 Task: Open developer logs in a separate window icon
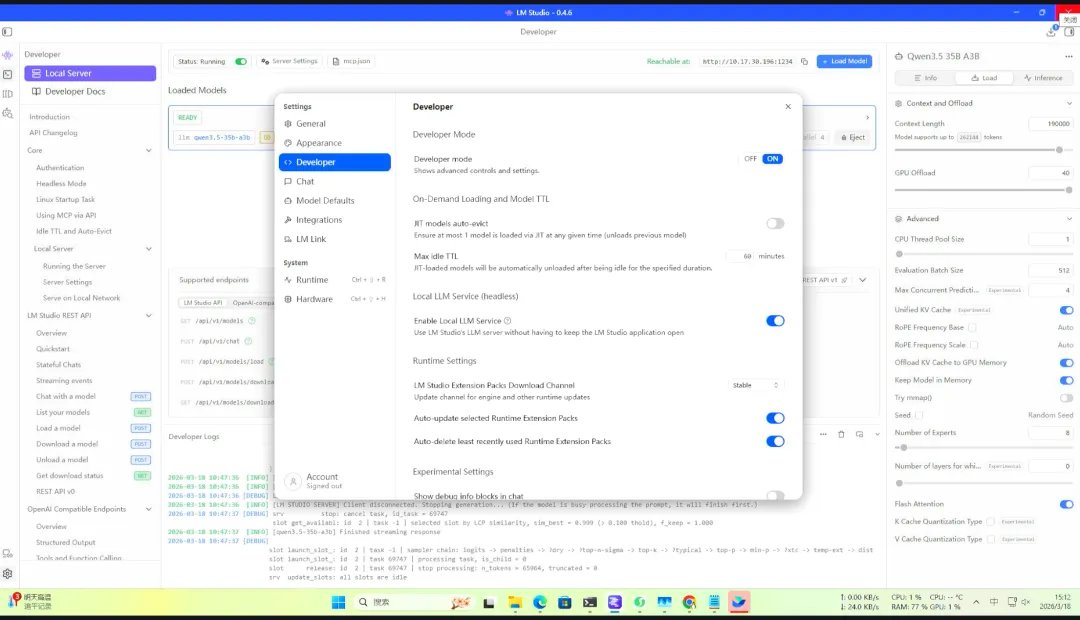(859, 434)
